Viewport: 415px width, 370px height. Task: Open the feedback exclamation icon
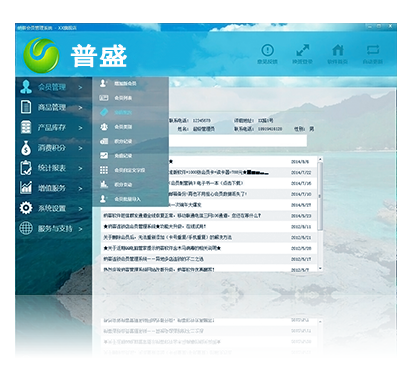click(268, 50)
